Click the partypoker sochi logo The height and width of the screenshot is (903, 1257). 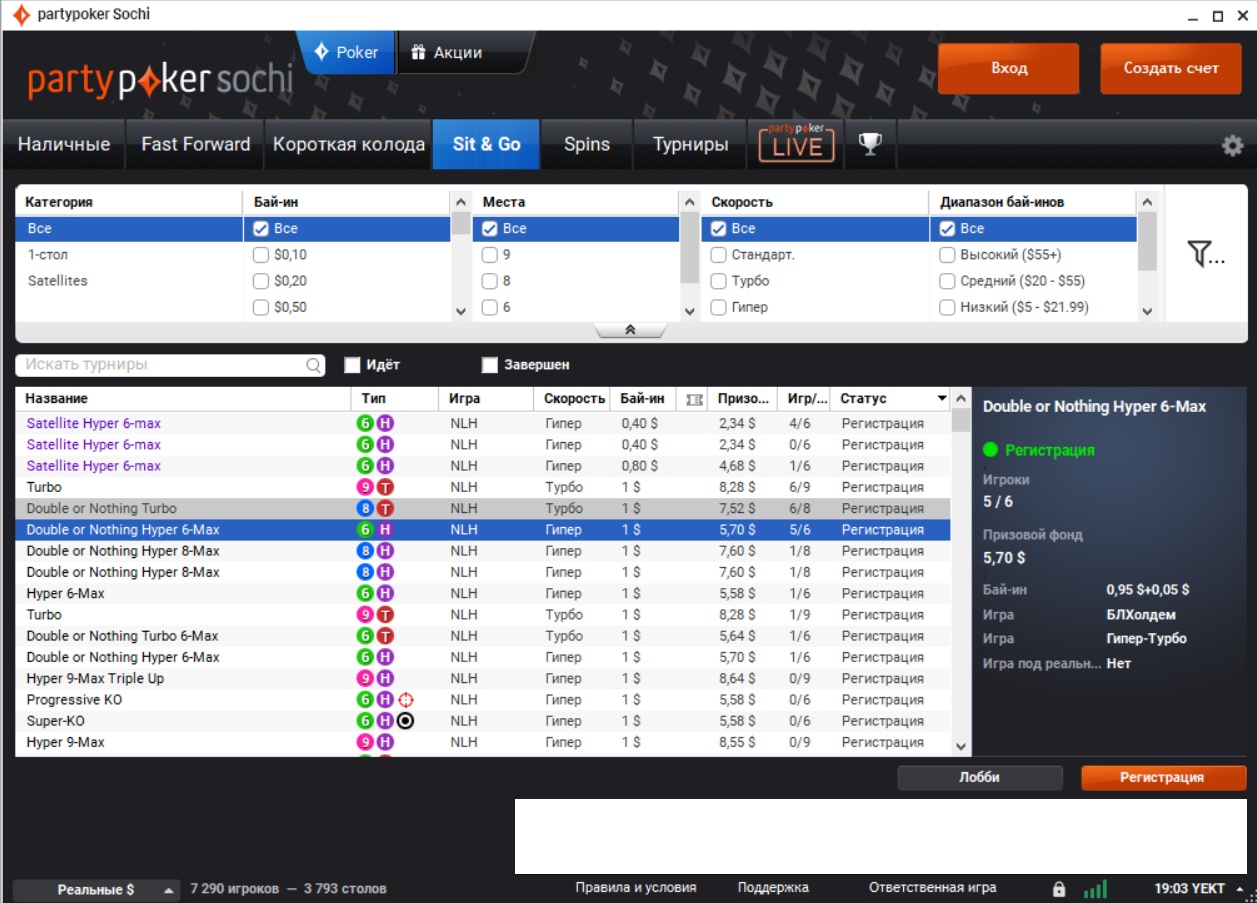coord(160,81)
